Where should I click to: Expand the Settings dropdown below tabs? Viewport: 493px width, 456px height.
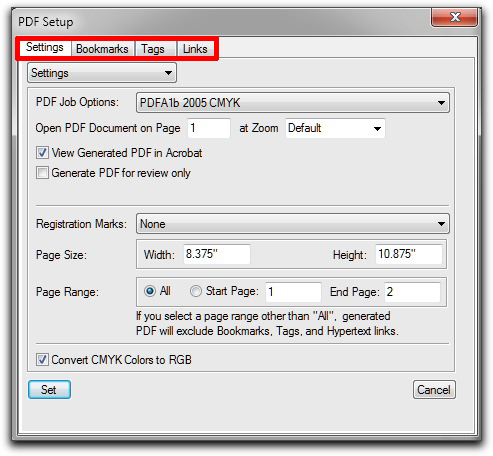click(102, 73)
